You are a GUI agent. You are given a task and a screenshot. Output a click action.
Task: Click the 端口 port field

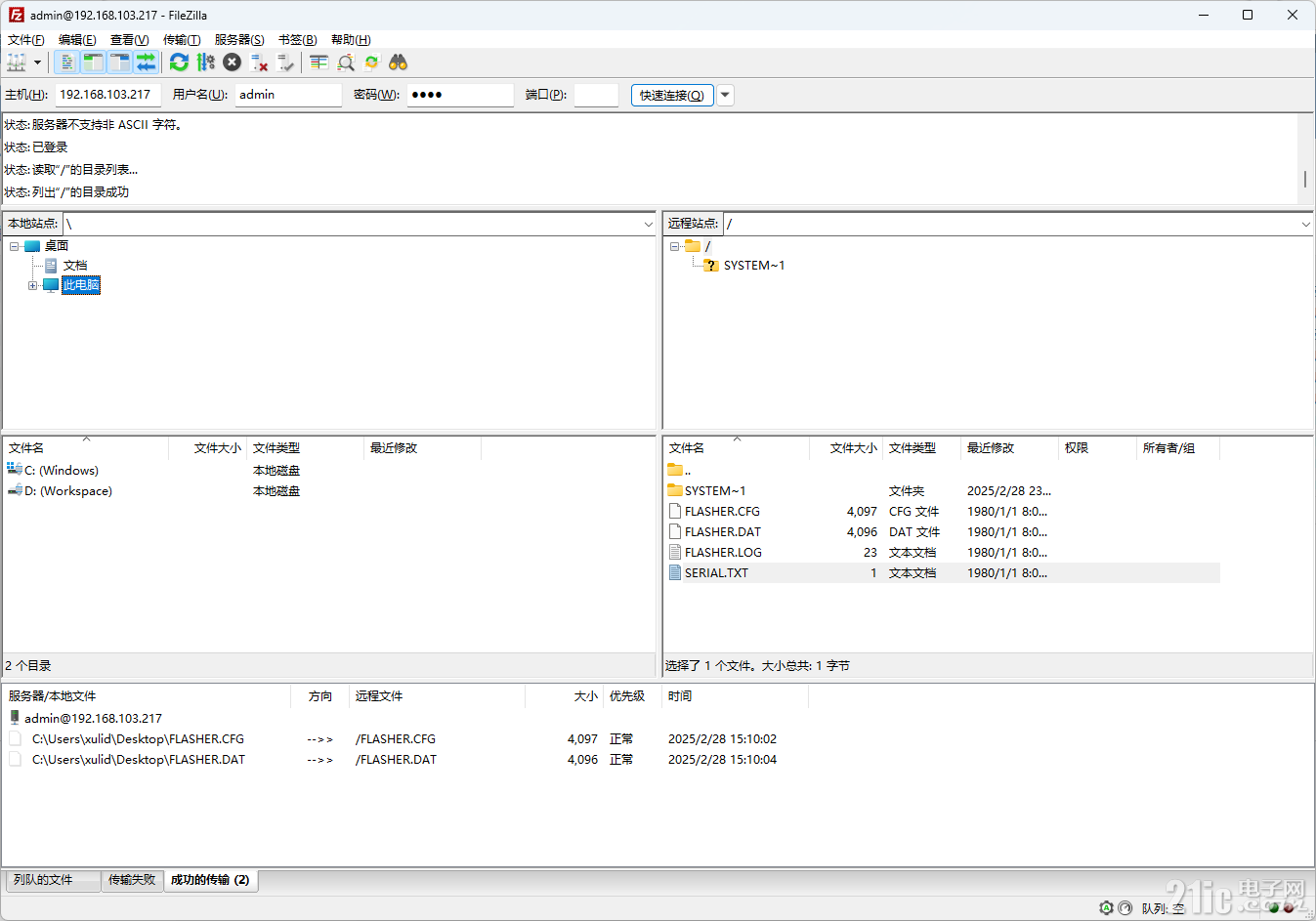596,95
